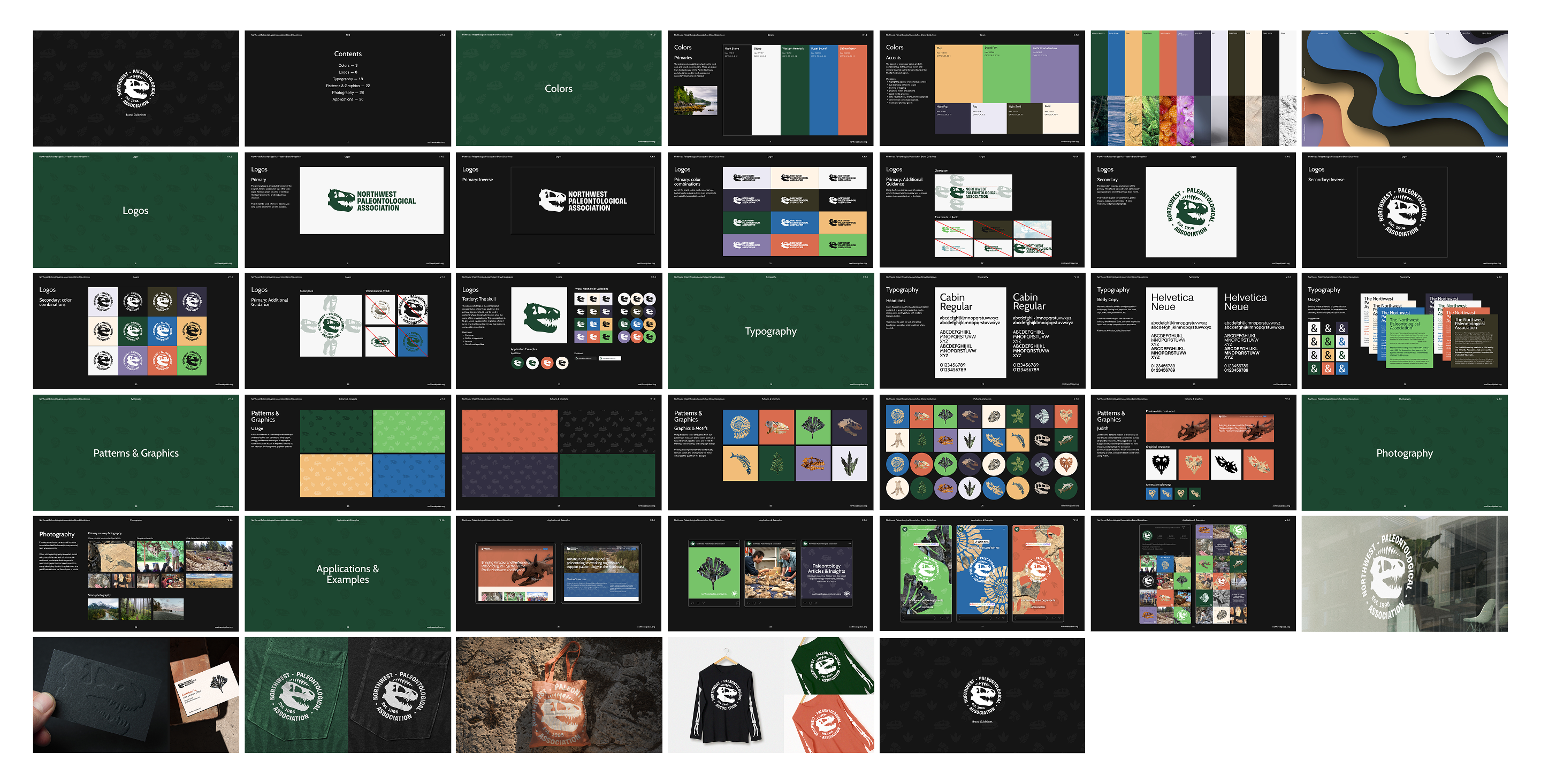Select the white circular app icon skull

pos(532,364)
